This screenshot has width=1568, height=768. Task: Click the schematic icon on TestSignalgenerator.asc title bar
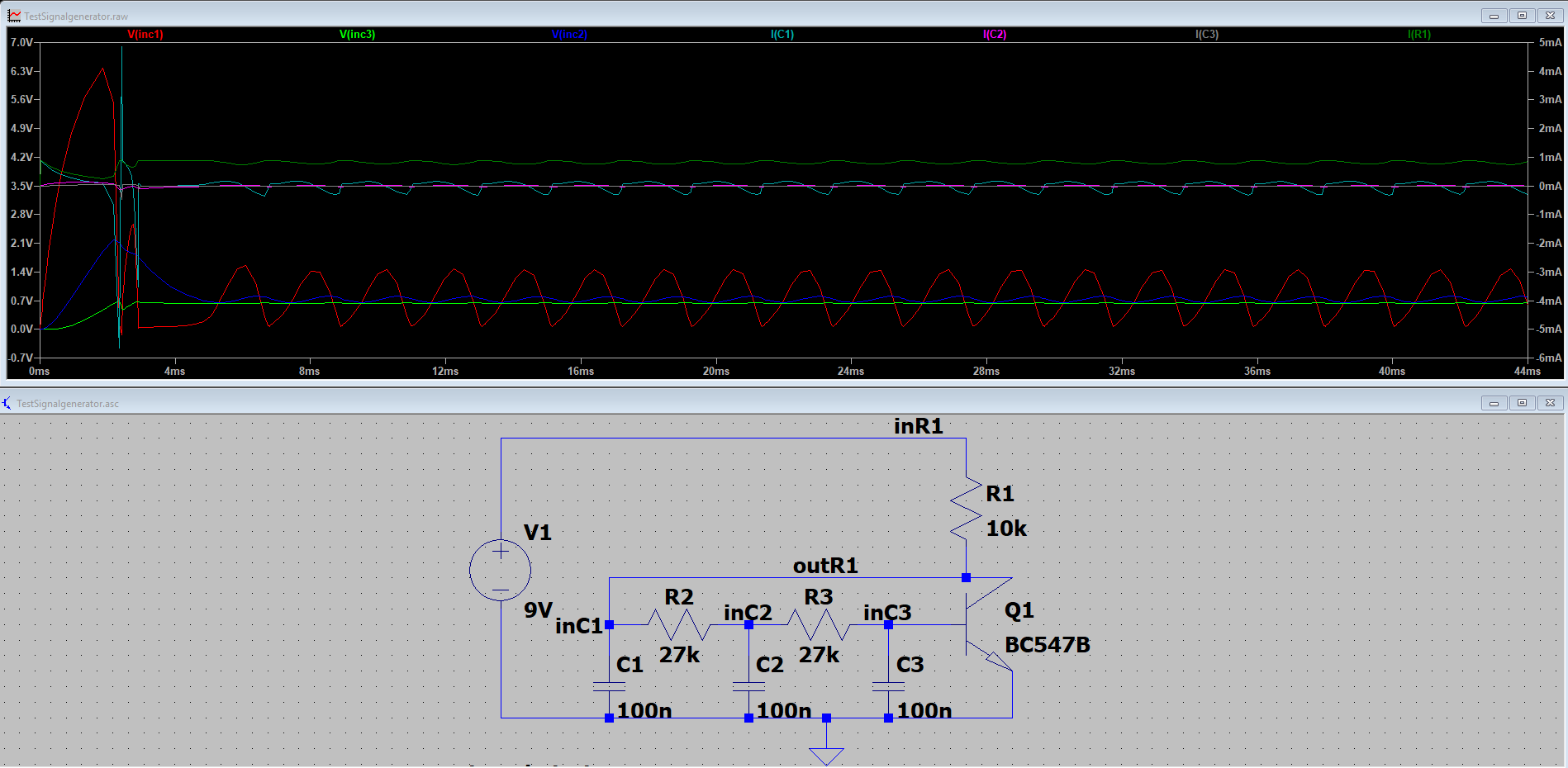click(7, 403)
